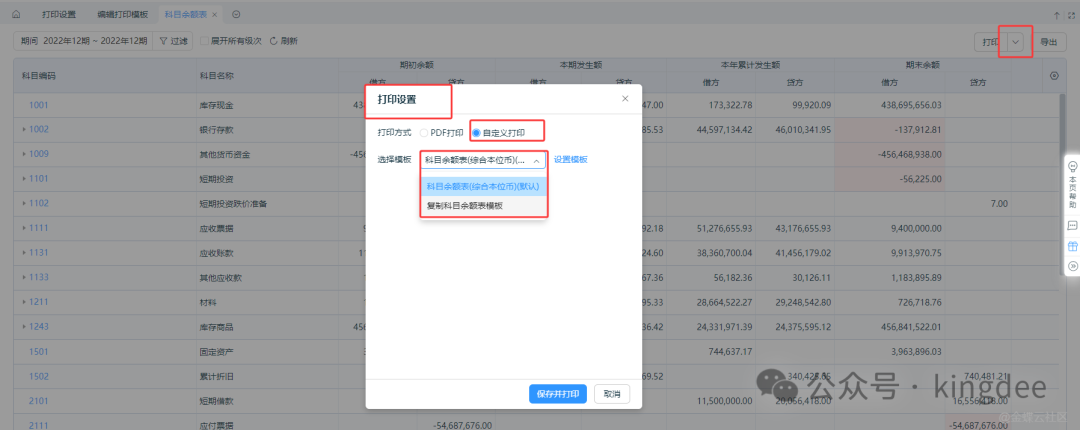Click the 期间 date range field

pyautogui.click(x=84, y=41)
